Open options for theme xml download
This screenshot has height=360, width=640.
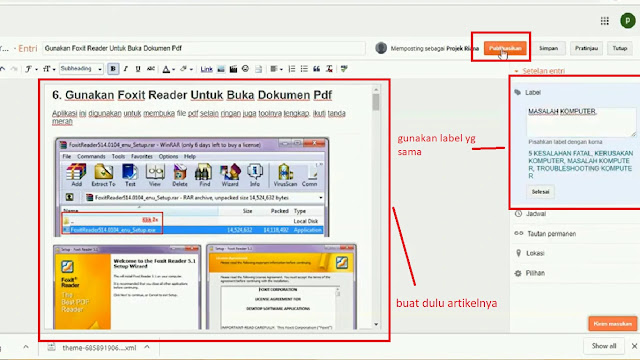[x=147, y=347]
